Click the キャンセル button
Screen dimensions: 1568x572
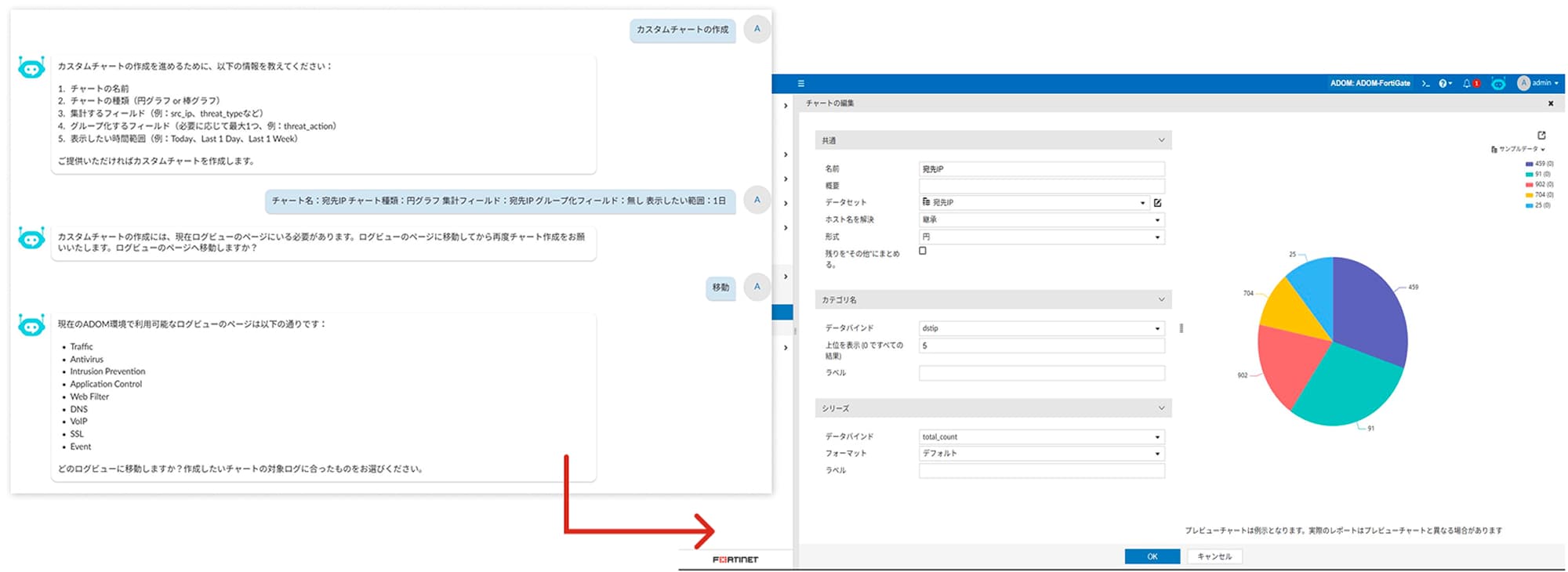point(1214,556)
